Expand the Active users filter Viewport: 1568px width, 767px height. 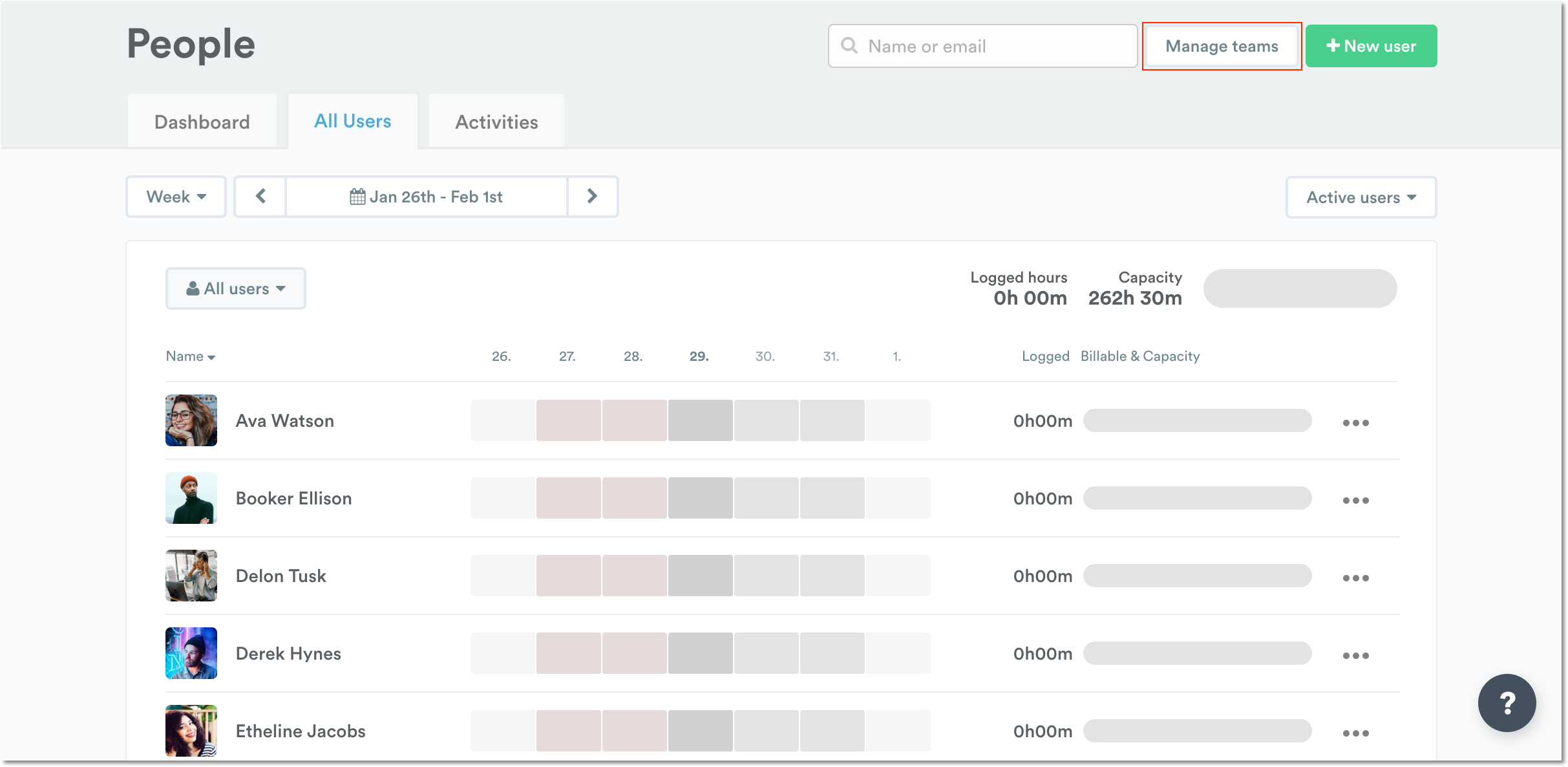pos(1360,197)
